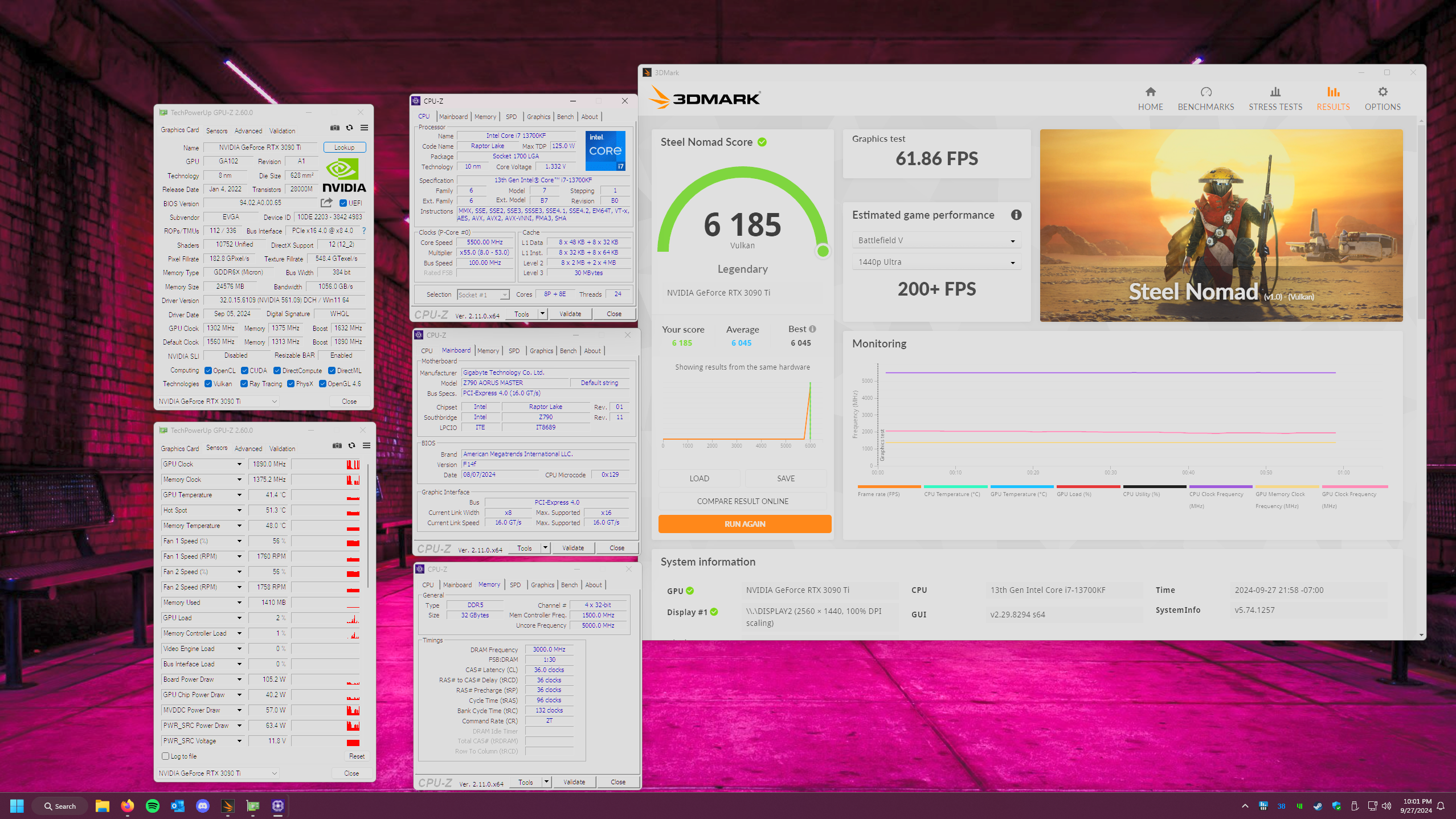Open Outlook from the taskbar
The image size is (1456, 819).
177,806
